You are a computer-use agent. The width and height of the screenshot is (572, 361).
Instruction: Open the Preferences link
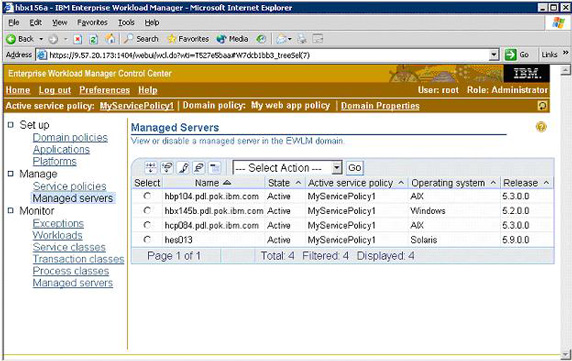pos(104,90)
